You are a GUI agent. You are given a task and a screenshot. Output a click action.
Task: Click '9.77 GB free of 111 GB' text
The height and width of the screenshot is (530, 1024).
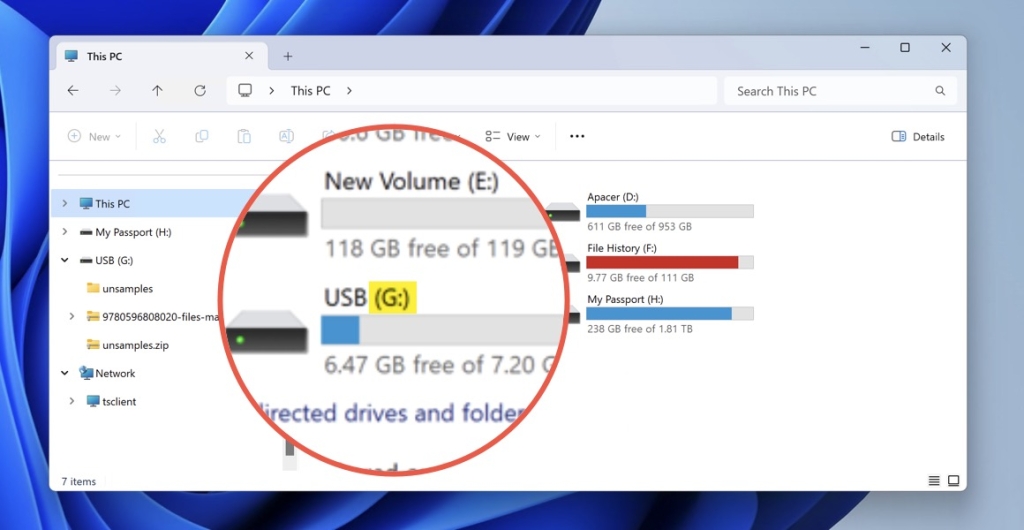click(x=640, y=277)
